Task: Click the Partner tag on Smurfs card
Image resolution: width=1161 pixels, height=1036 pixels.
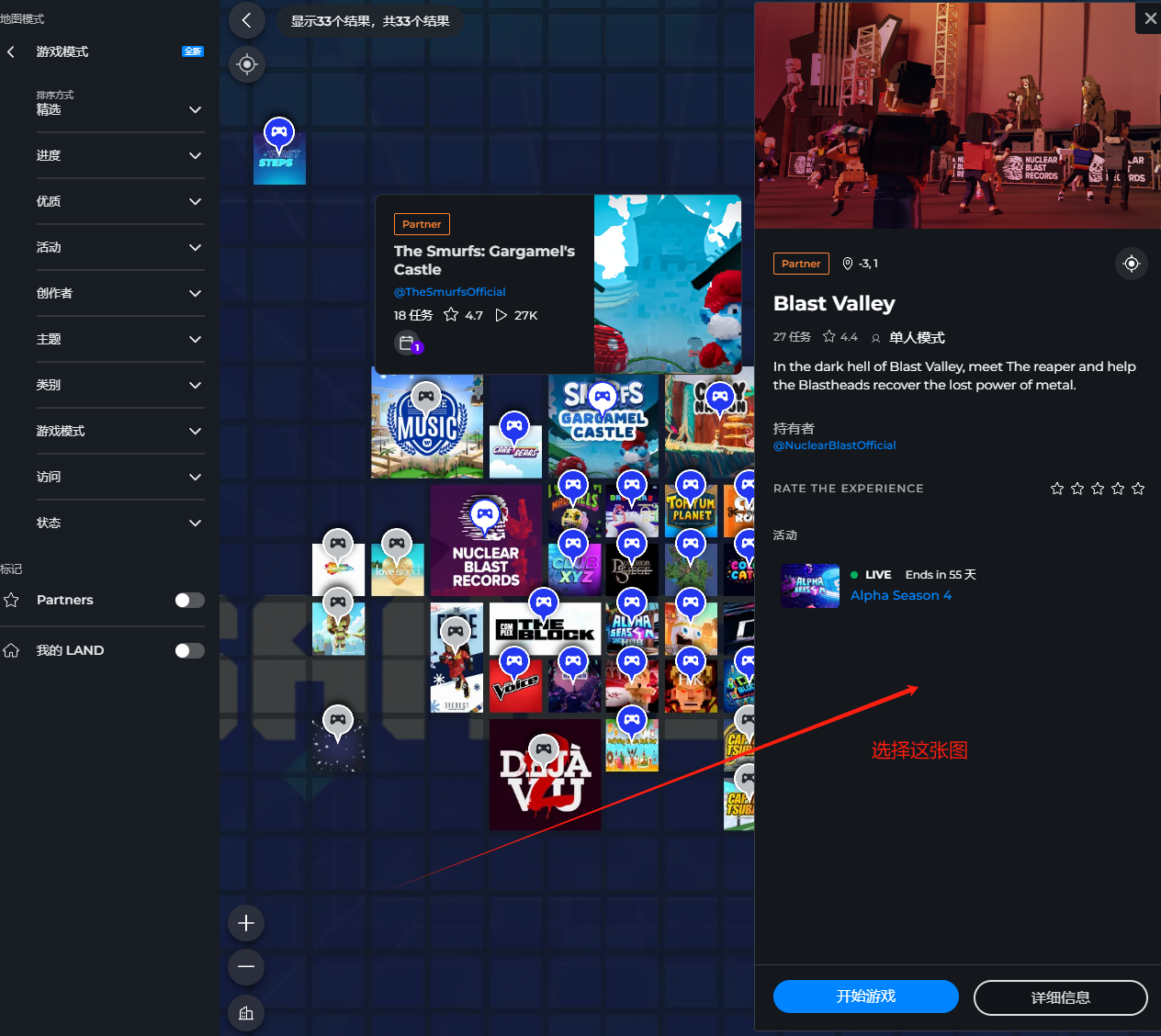Action: 422,224
